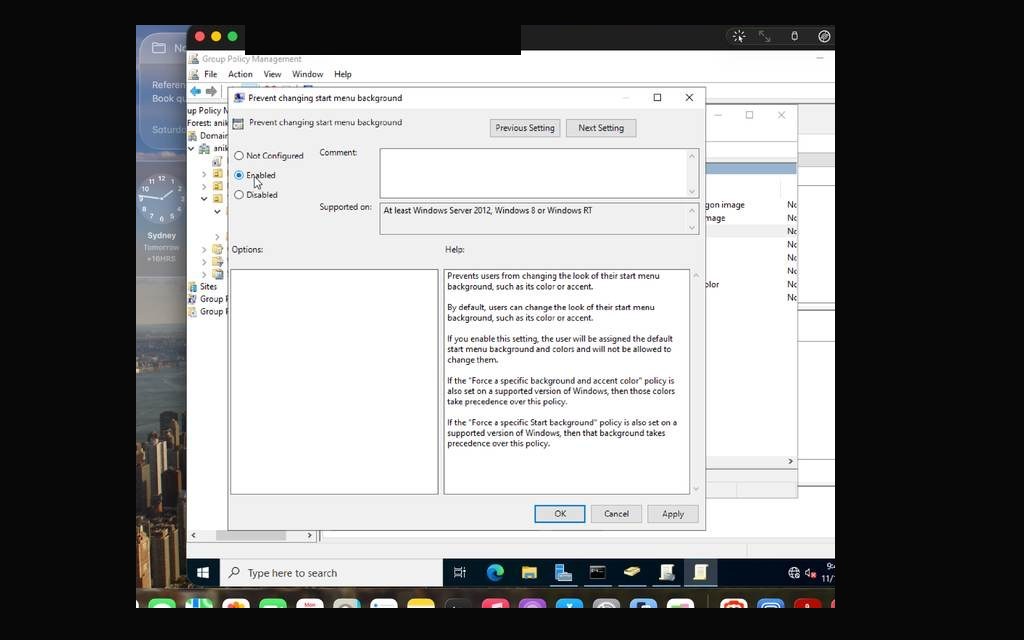Click the yellow tool taskbar icon
This screenshot has height=640, width=1024.
[x=632, y=573]
